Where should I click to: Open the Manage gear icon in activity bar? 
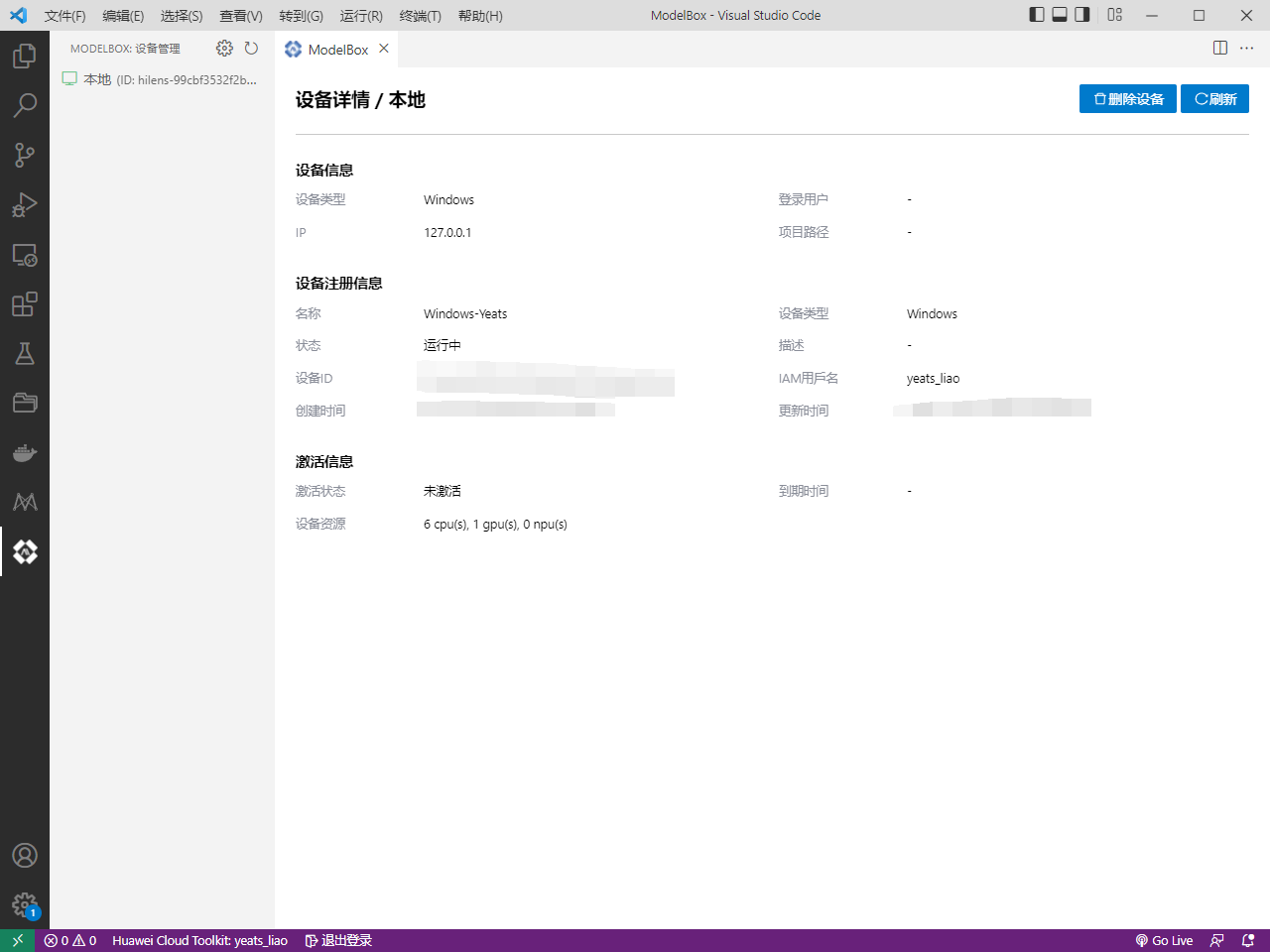[25, 904]
